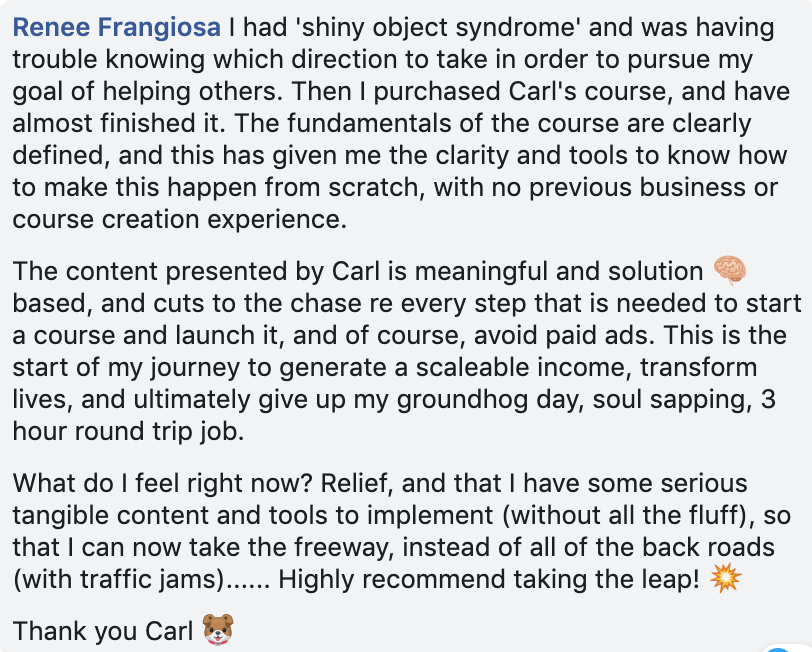Click the "Thank you Carl" text
812x652 pixels.
102,631
